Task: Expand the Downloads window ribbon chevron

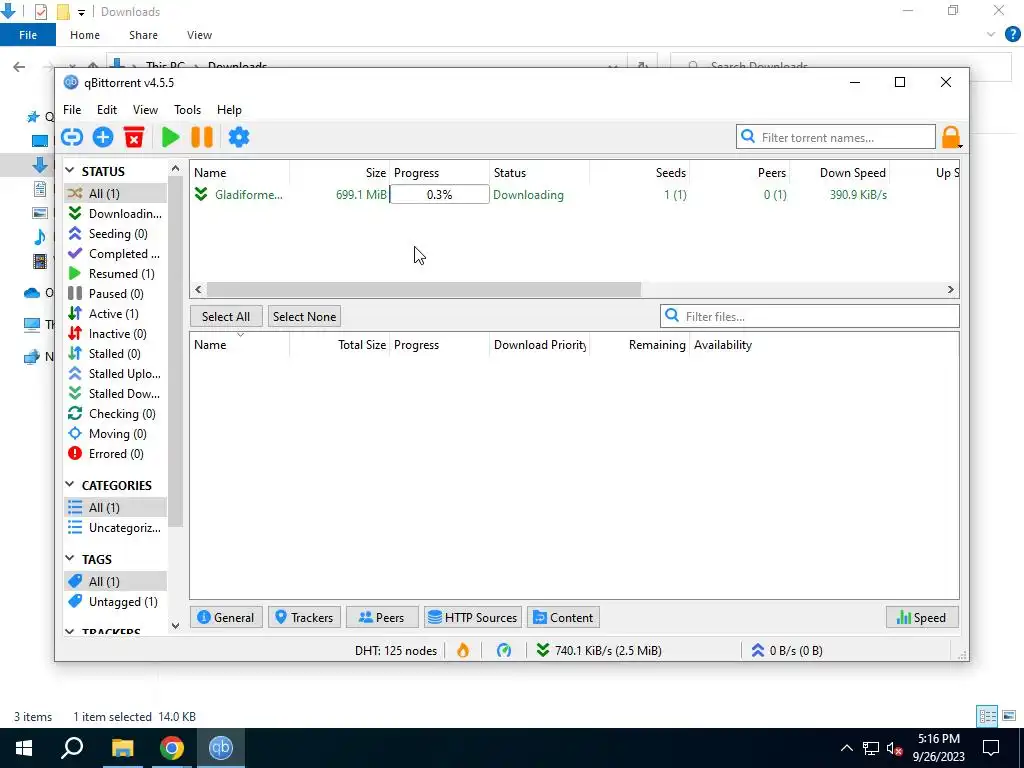Action: point(991,35)
